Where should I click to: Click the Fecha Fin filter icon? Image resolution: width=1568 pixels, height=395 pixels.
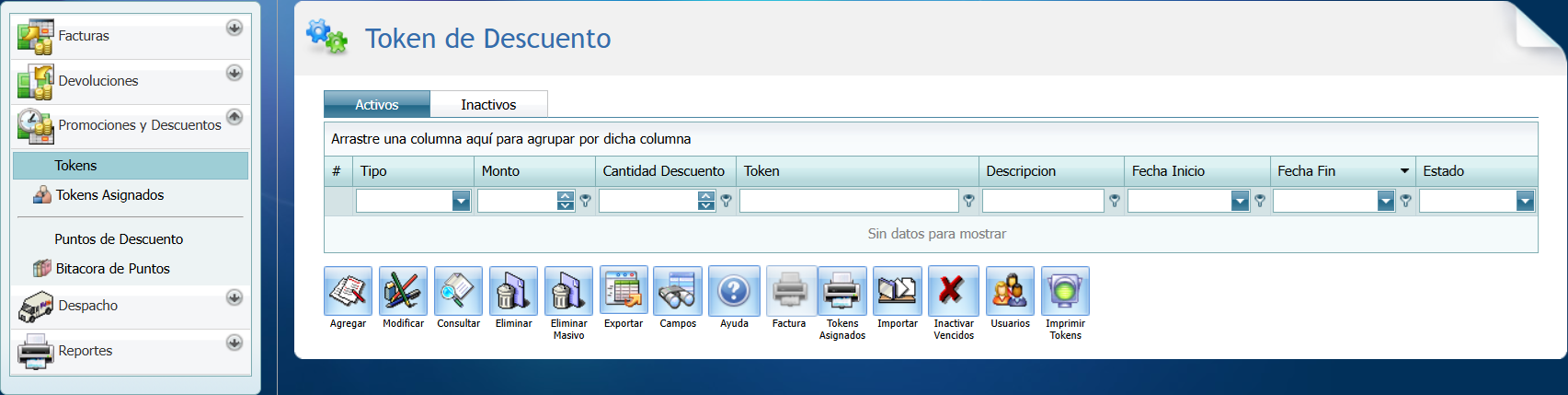(x=1405, y=201)
